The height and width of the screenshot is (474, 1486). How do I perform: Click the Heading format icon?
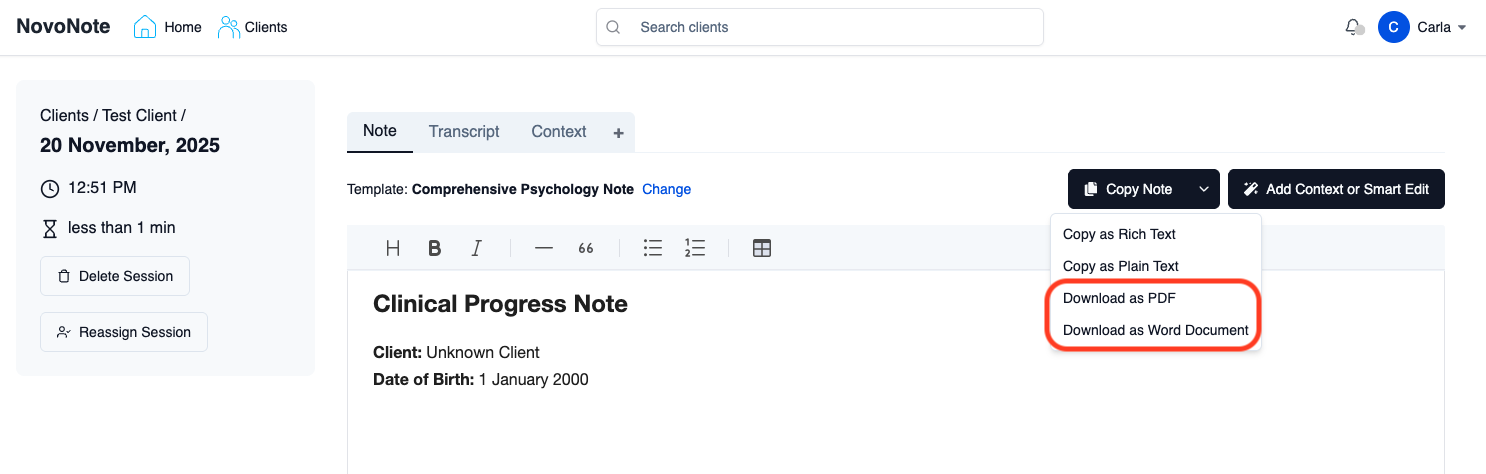point(393,248)
